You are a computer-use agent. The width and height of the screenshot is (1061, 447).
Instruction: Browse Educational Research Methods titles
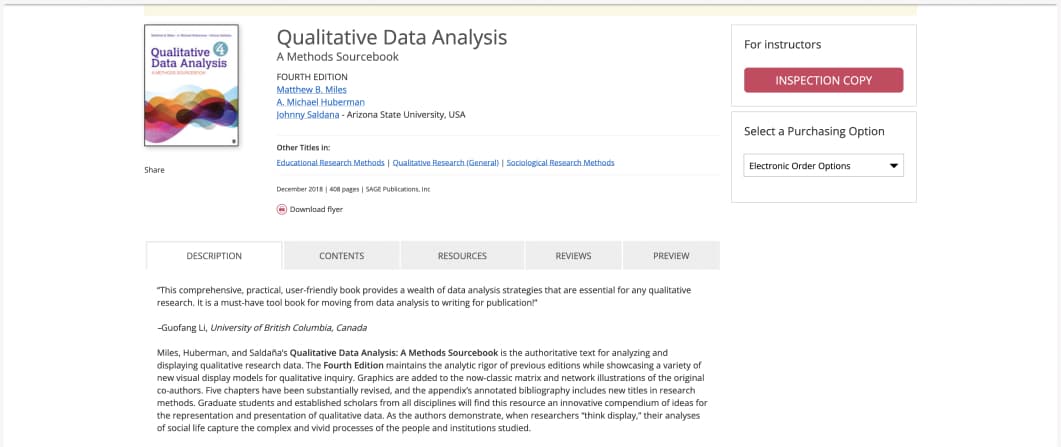point(330,162)
